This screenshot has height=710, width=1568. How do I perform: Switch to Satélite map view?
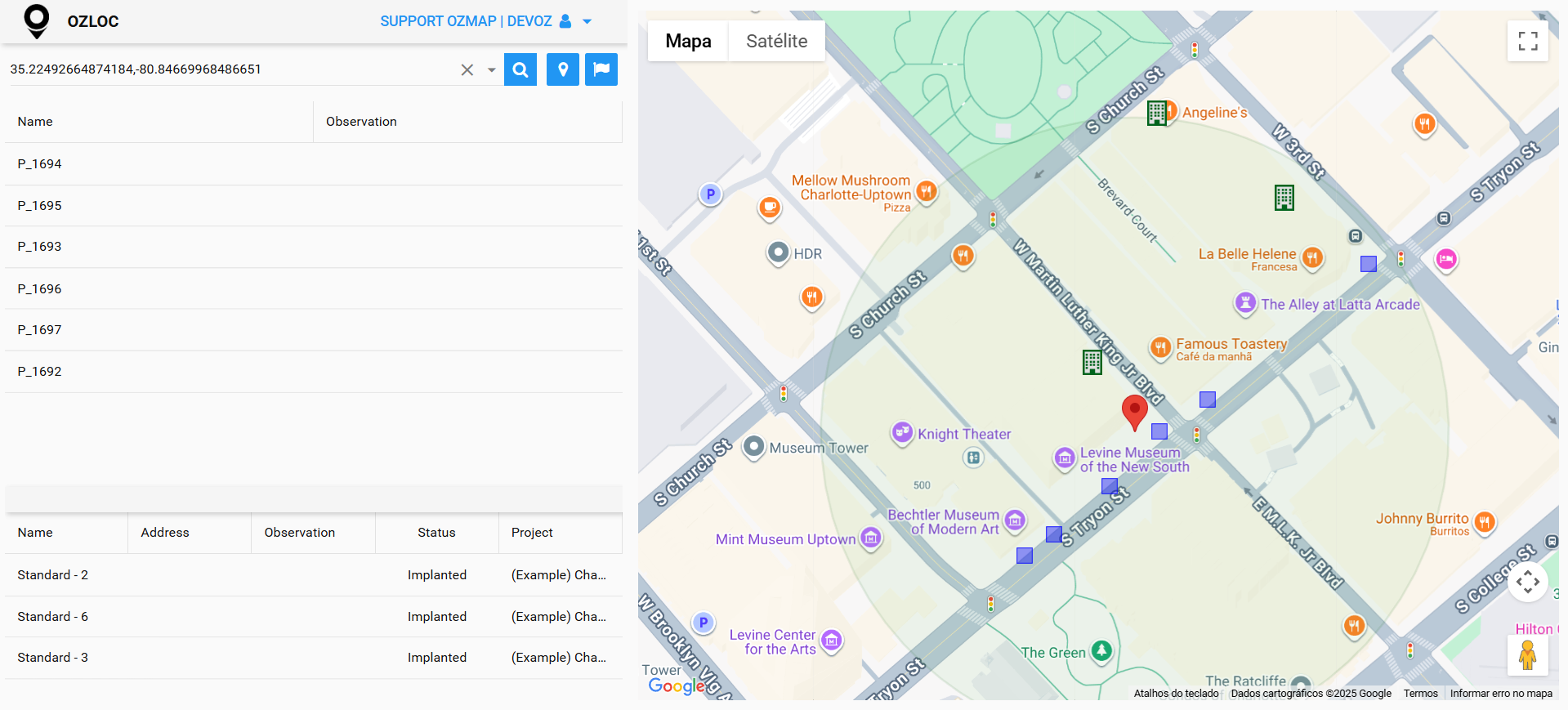(x=777, y=41)
